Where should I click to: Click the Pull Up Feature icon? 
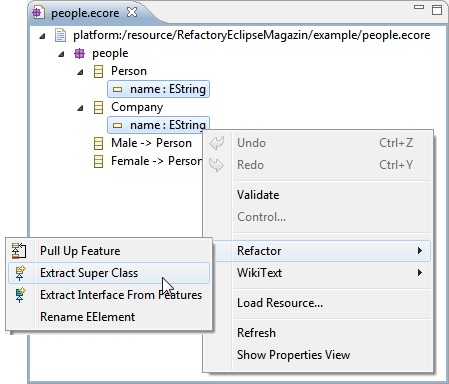pyautogui.click(x=19, y=251)
